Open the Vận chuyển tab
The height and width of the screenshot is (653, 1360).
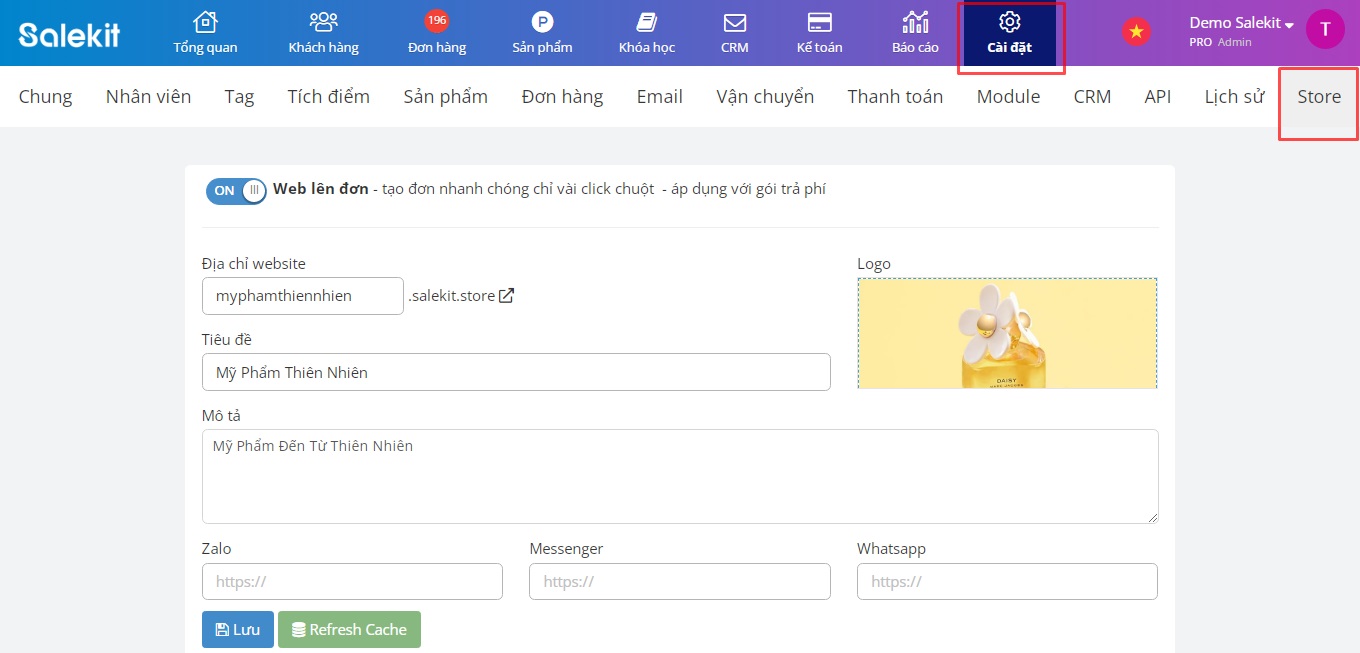pyautogui.click(x=765, y=97)
